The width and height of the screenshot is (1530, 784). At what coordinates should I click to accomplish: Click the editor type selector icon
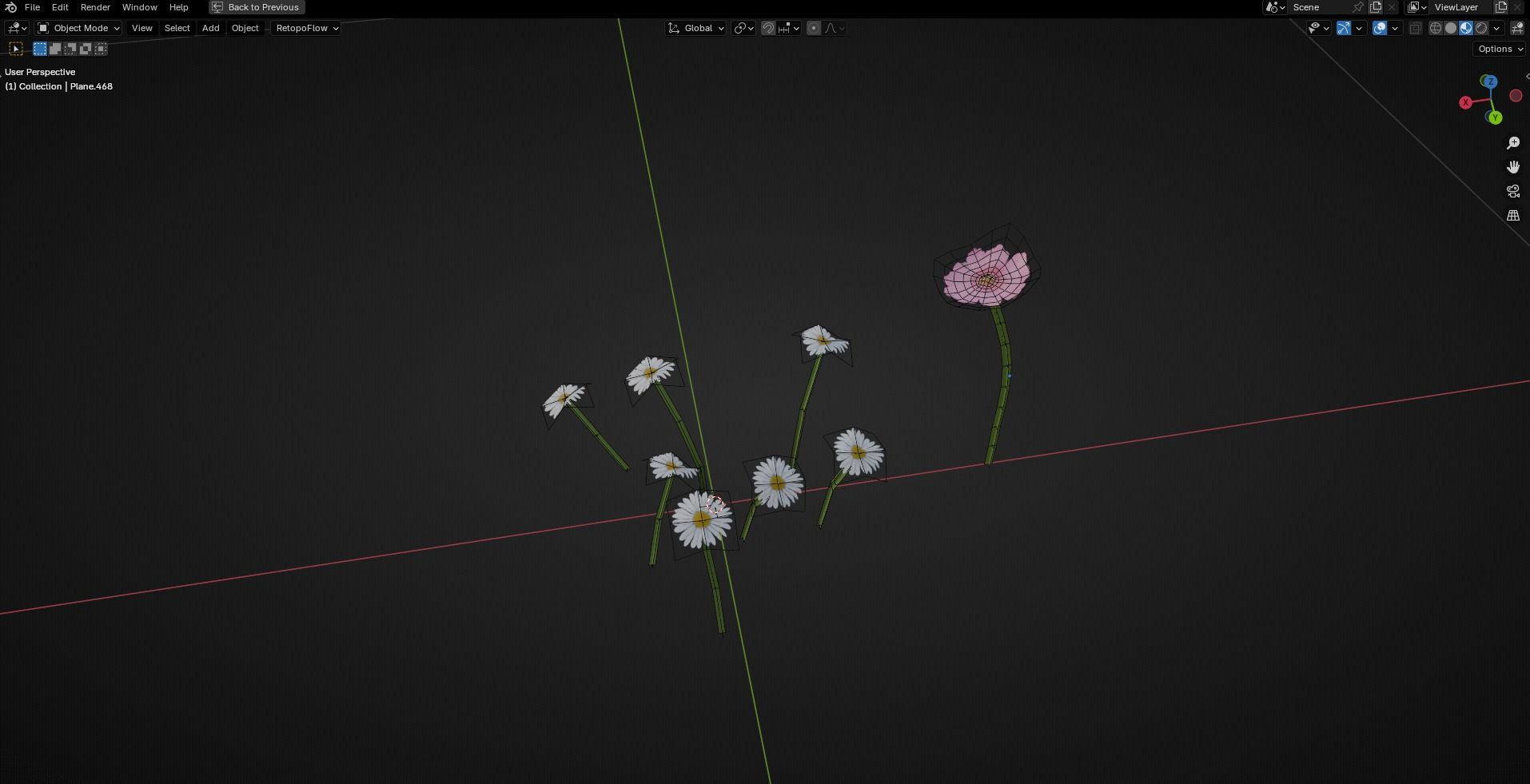pos(14,28)
